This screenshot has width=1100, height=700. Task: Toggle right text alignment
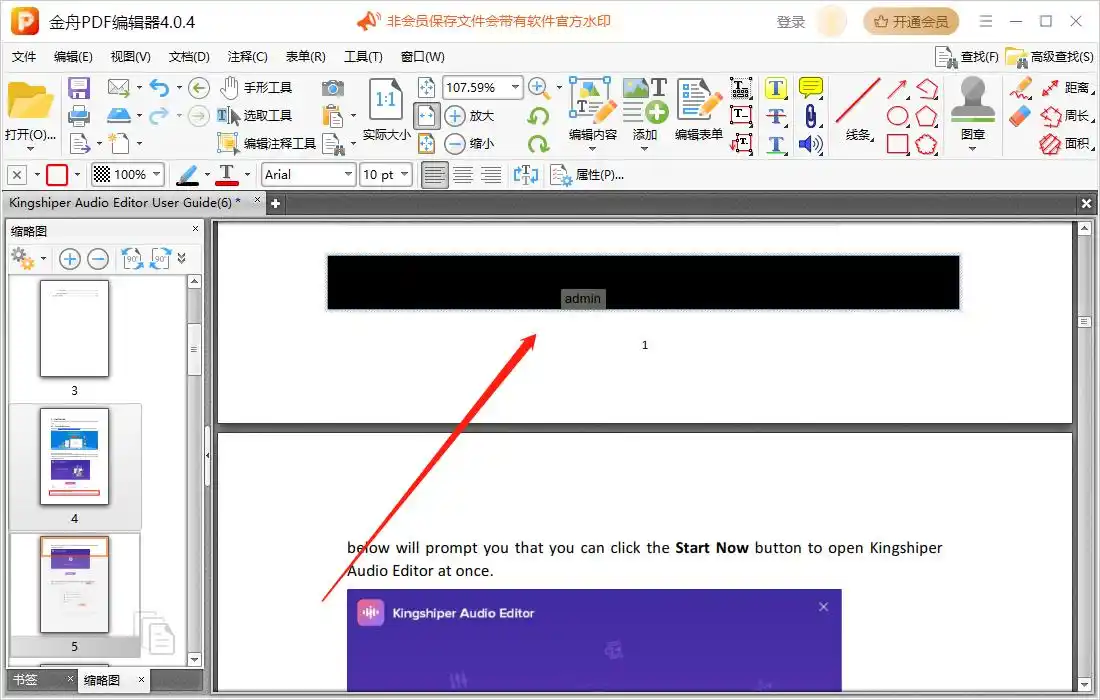(491, 175)
